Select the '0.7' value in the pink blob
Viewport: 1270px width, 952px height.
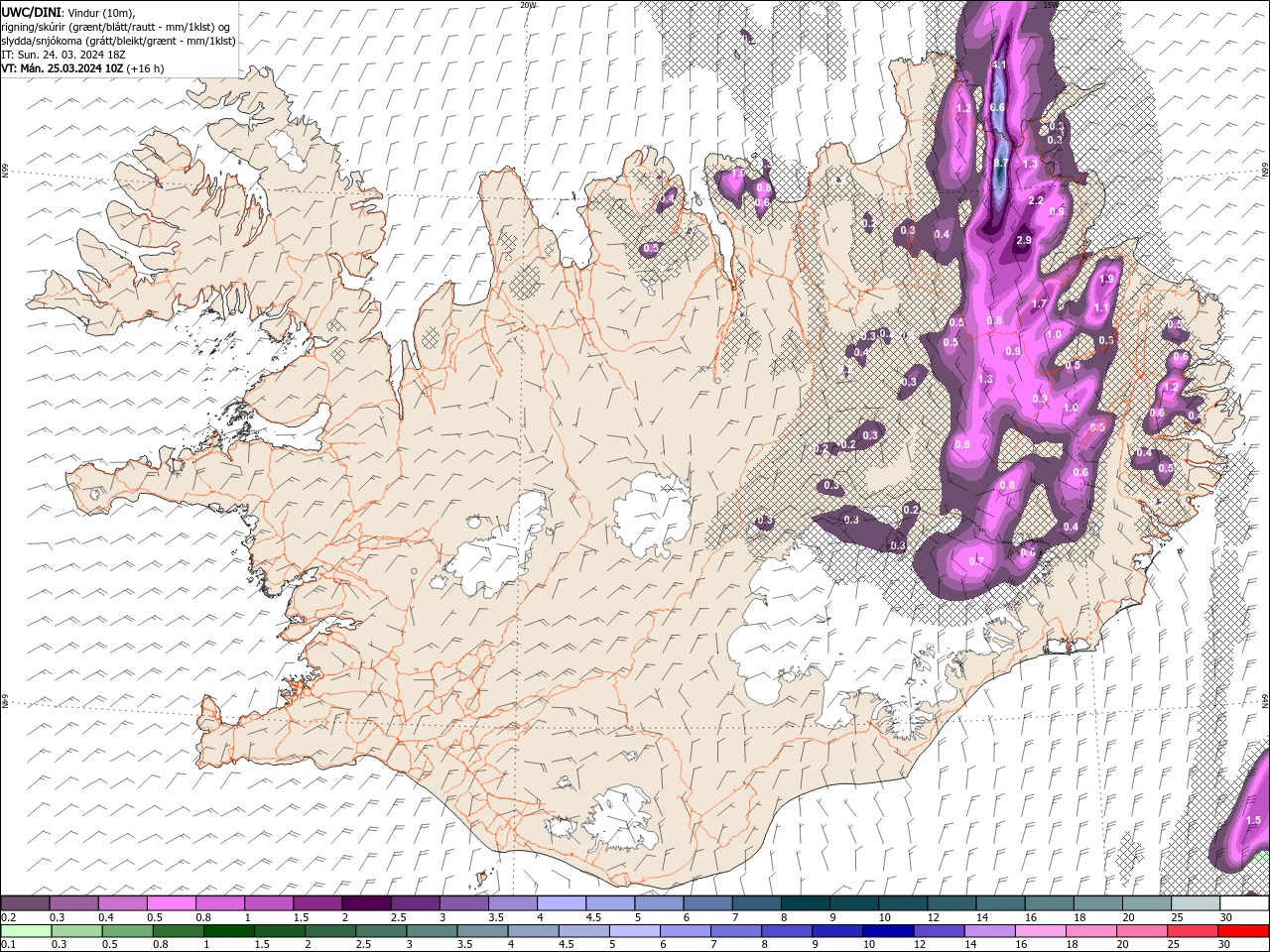975,561
